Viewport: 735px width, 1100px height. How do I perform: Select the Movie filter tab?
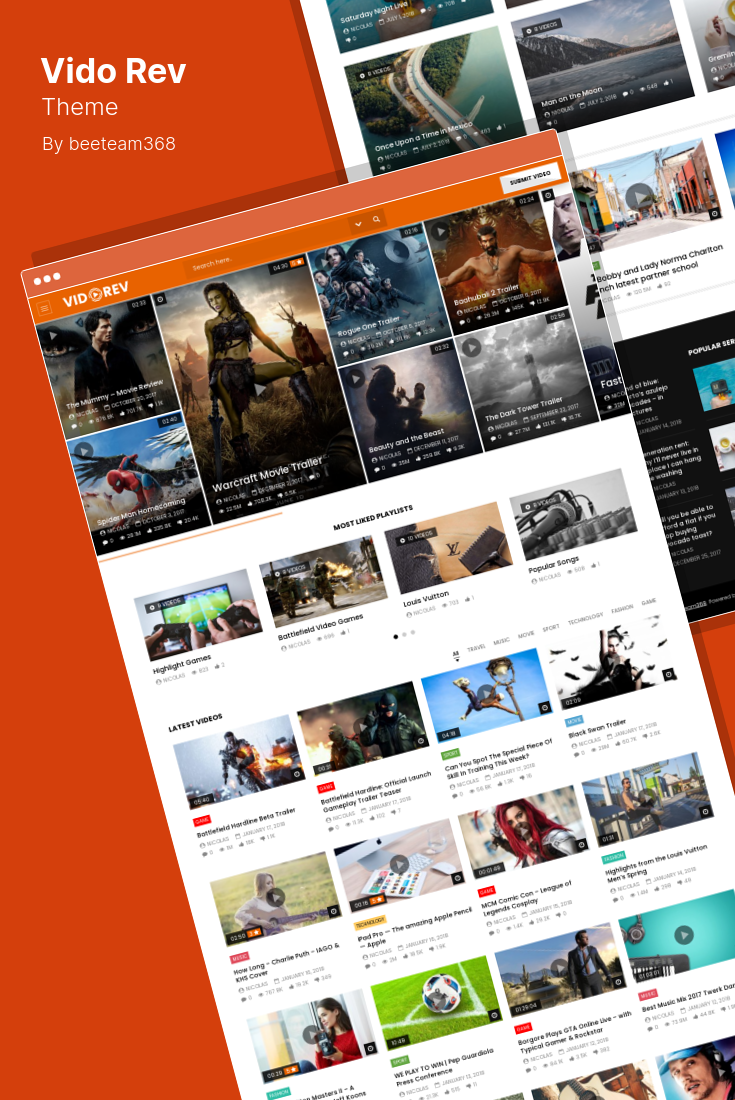(526, 634)
